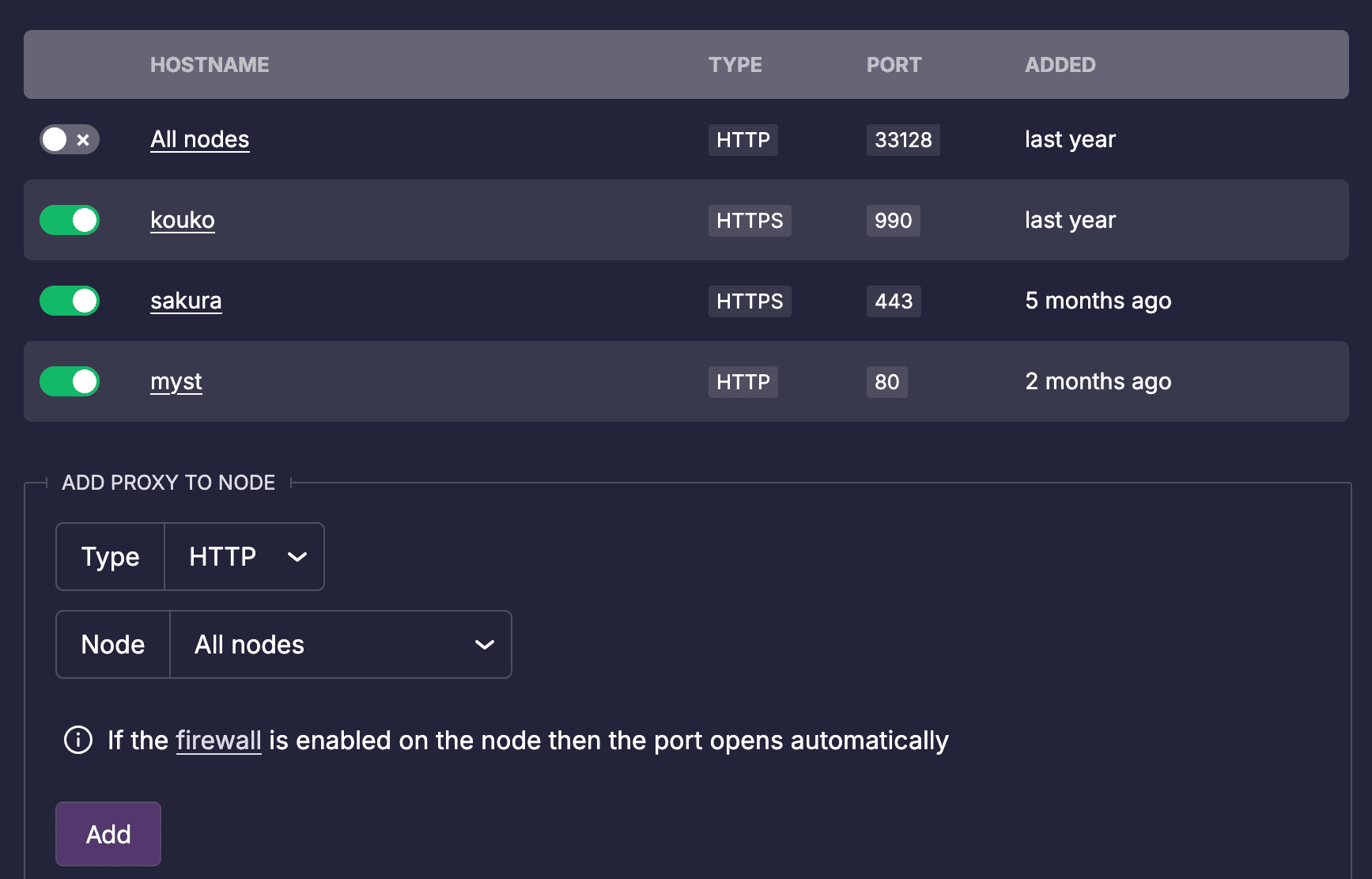Follow the firewall link in the notice
This screenshot has width=1372, height=879.
pos(218,741)
